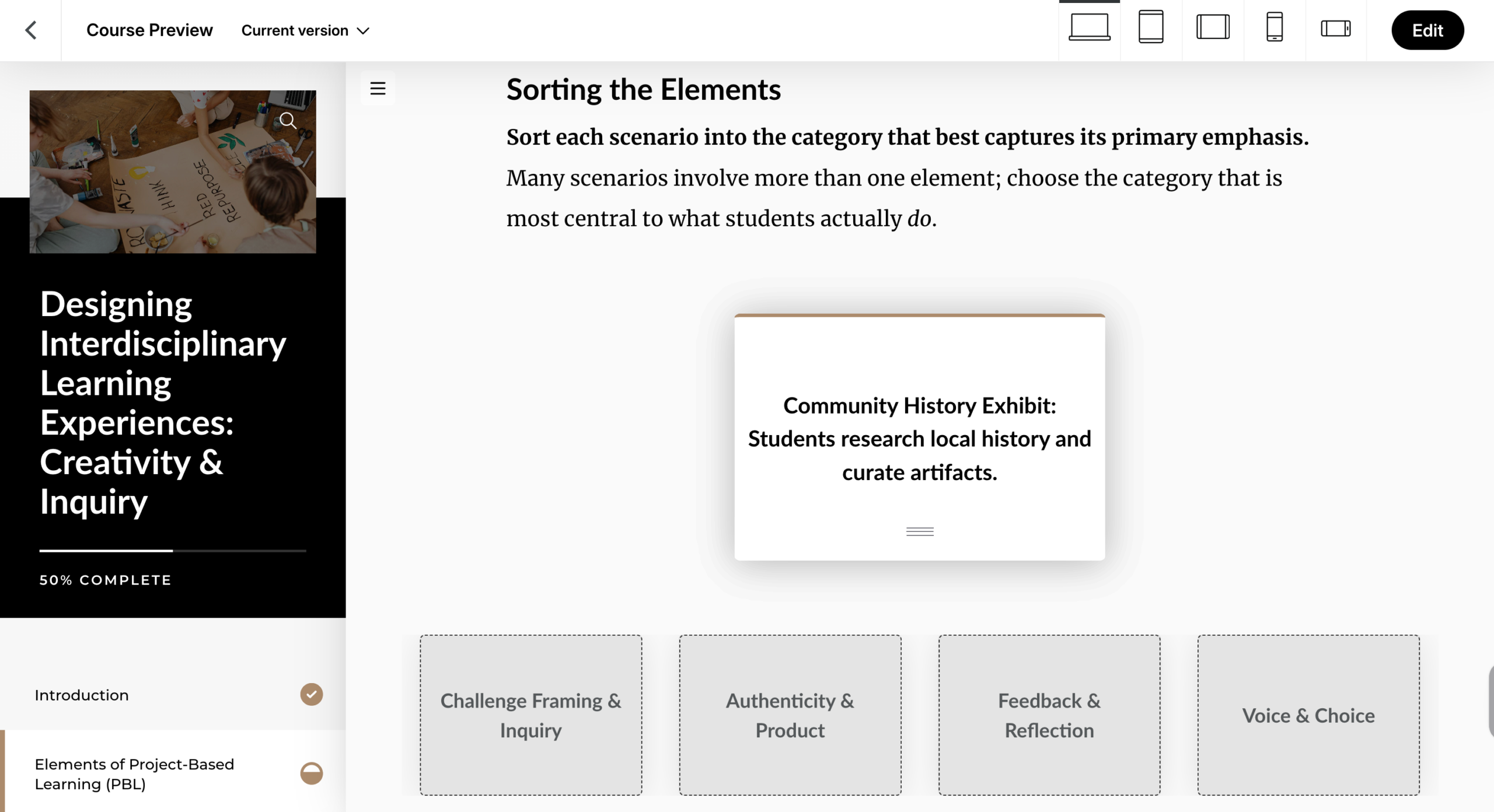Click the Community History Exhibit card
The width and height of the screenshot is (1494, 812).
point(919,438)
